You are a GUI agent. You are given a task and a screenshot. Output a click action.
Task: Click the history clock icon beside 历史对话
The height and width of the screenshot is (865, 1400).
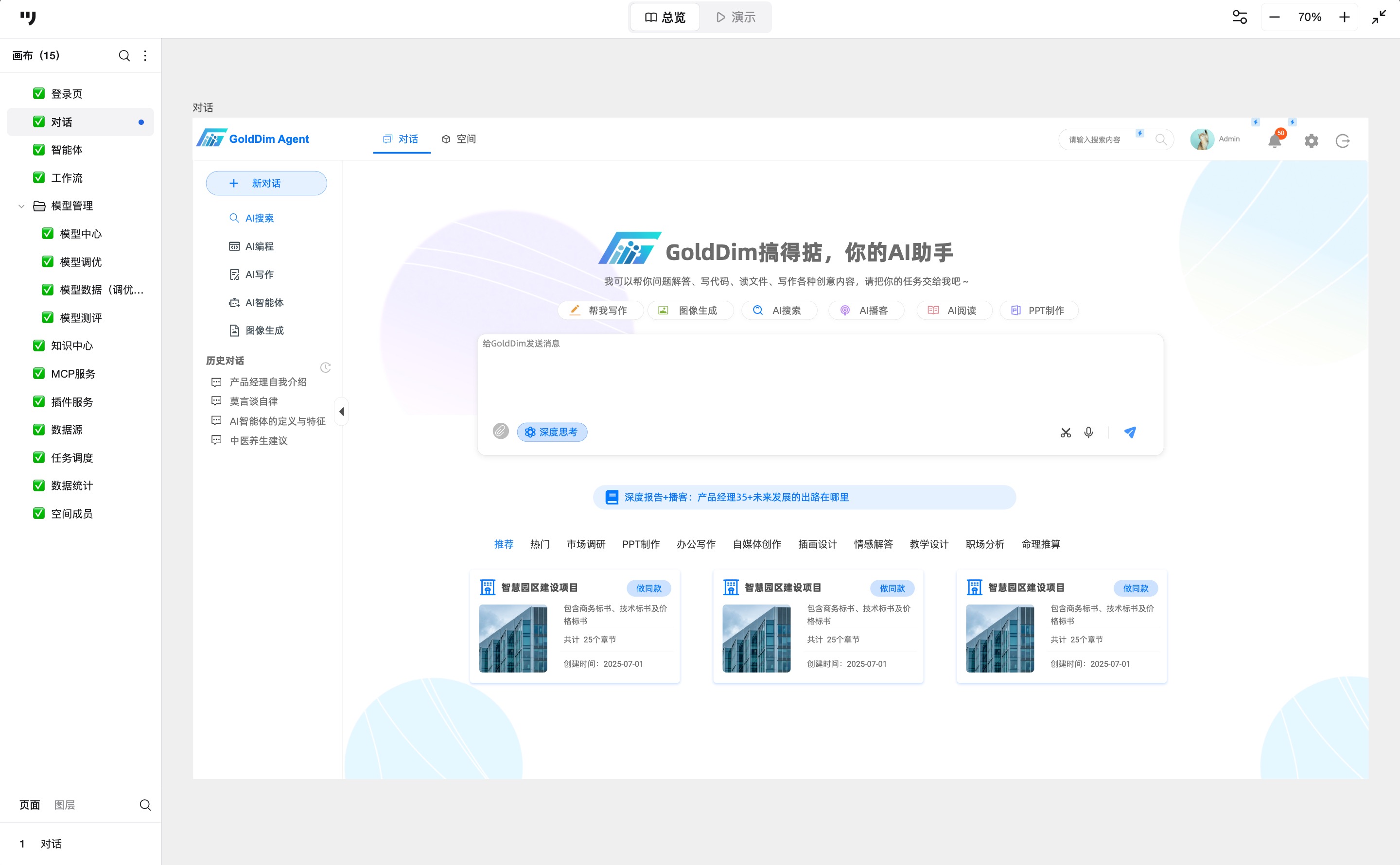(326, 367)
